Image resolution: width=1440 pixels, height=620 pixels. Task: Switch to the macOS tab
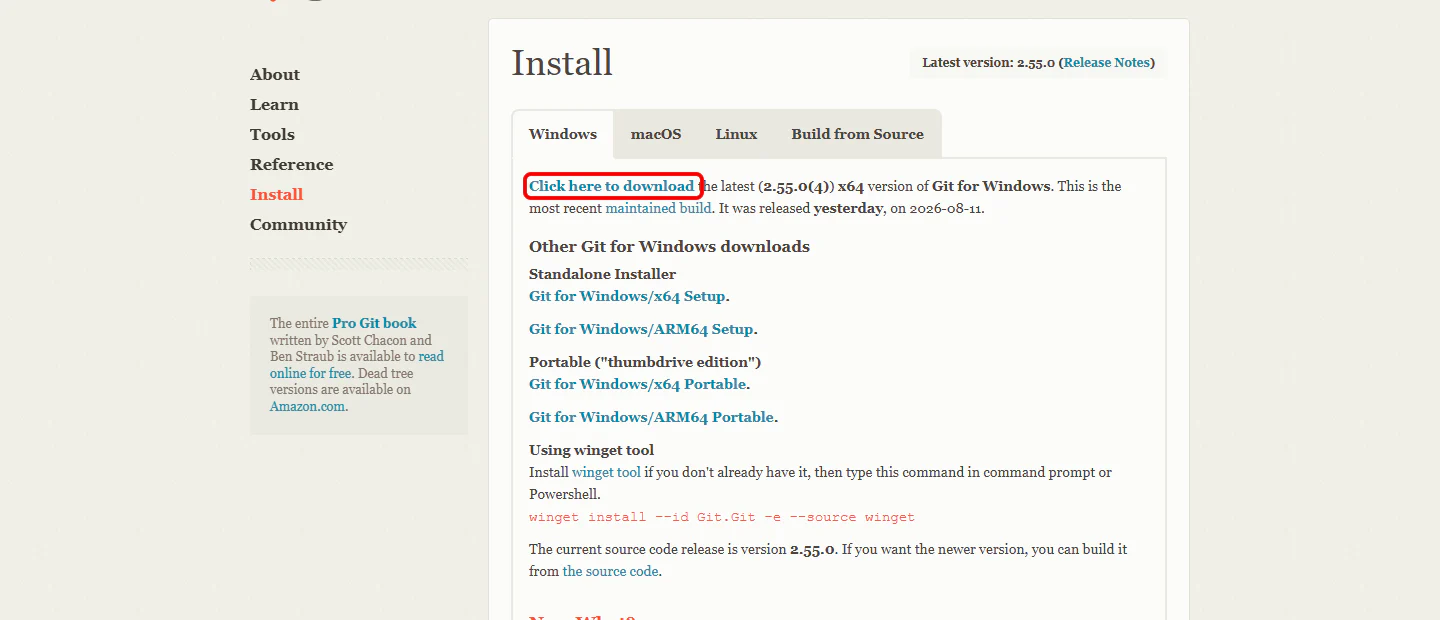coord(656,134)
